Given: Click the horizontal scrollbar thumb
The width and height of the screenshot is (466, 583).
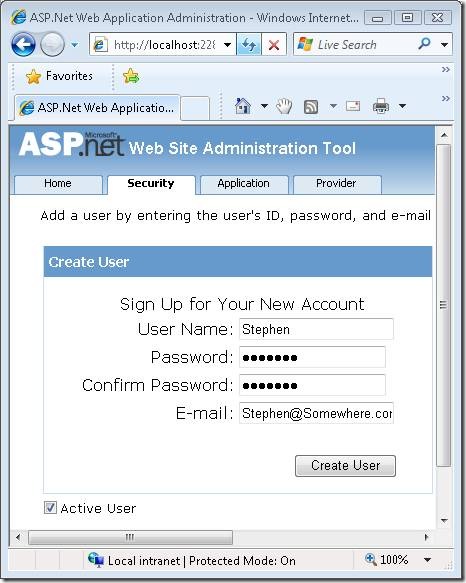Looking at the screenshot, I should coord(130,537).
